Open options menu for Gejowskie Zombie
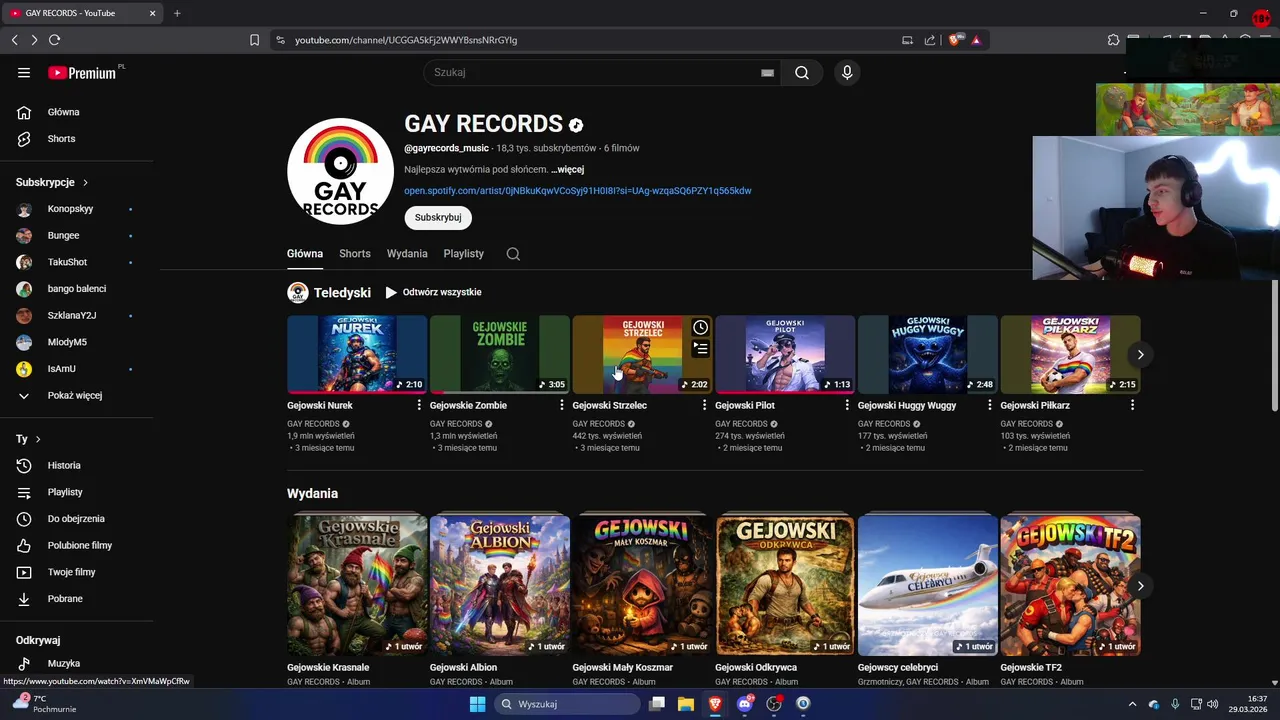The image size is (1280, 720). pos(562,405)
